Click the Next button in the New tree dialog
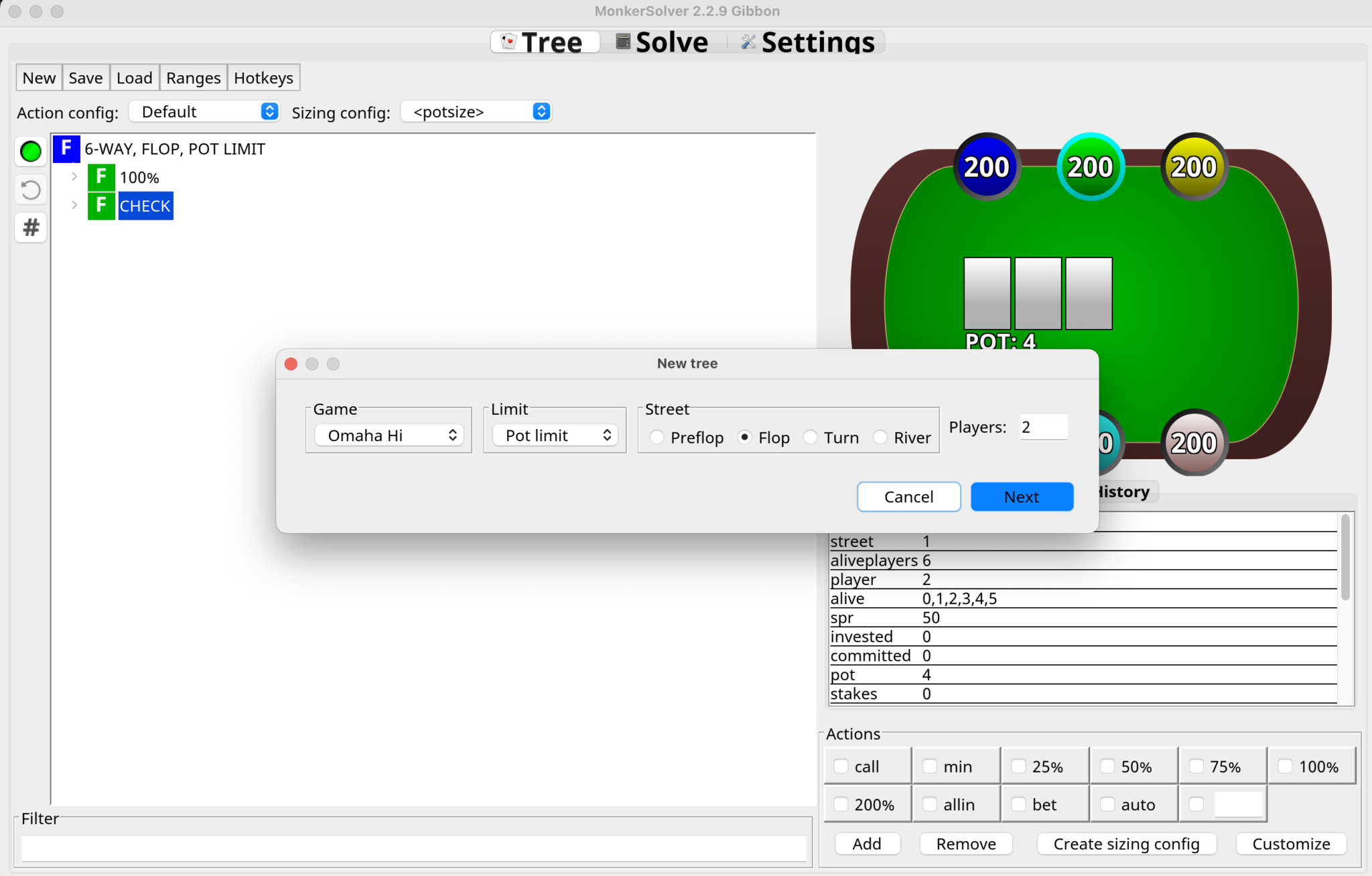The height and width of the screenshot is (876, 1372). pos(1021,497)
